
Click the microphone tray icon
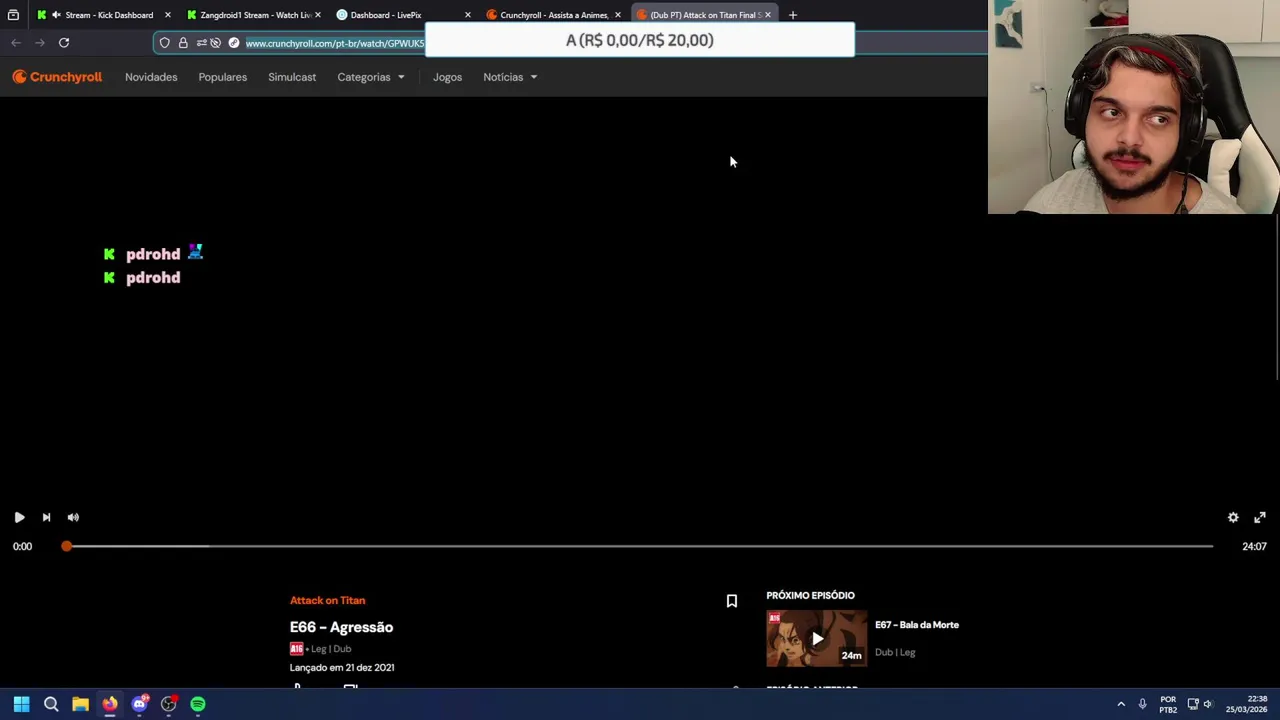tap(1142, 704)
